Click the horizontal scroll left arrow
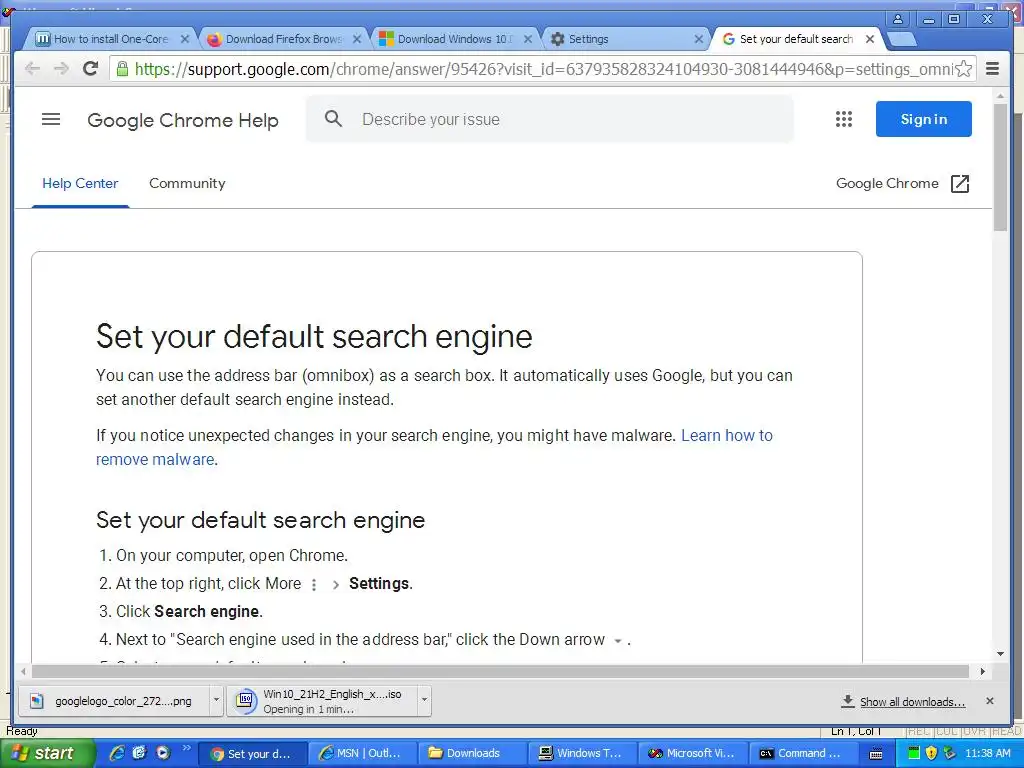 coord(24,671)
